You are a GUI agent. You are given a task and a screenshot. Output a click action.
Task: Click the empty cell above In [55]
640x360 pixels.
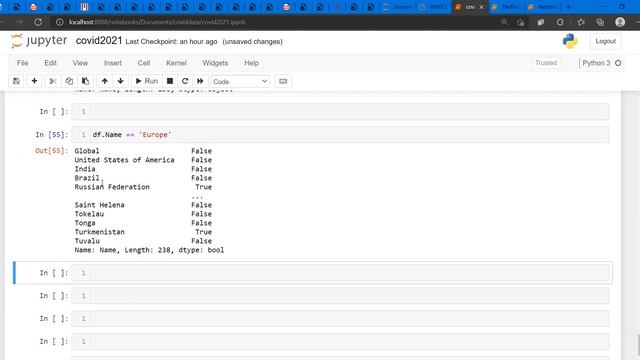pos(340,112)
